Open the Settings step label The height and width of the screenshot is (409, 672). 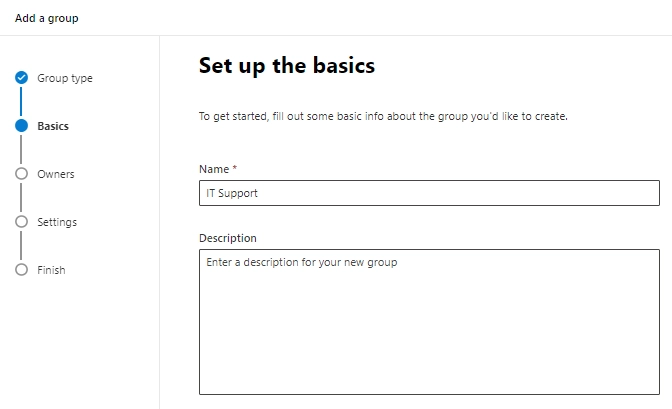pyautogui.click(x=57, y=223)
